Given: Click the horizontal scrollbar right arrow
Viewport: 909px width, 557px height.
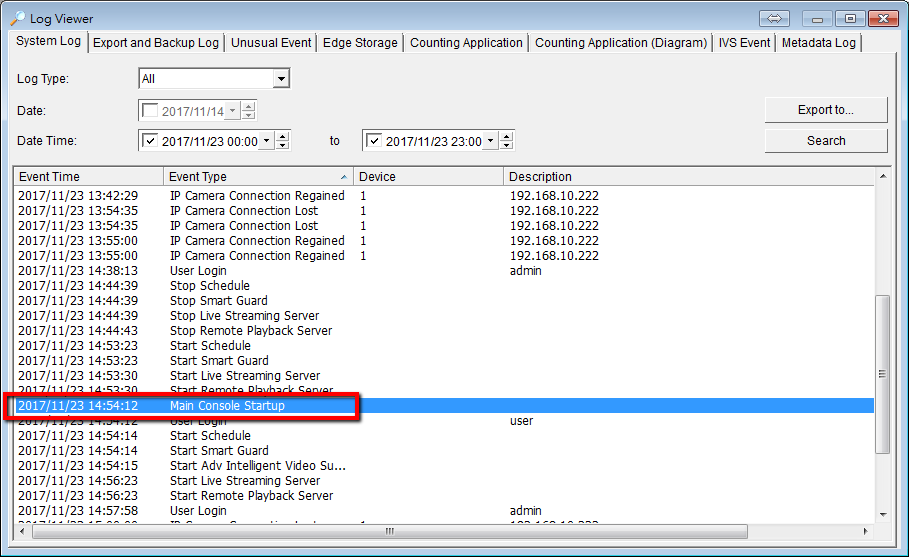Looking at the screenshot, I should [x=866, y=531].
